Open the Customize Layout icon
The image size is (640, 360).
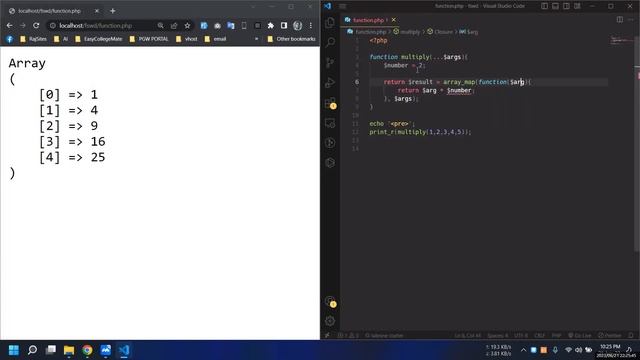tap(578, 6)
